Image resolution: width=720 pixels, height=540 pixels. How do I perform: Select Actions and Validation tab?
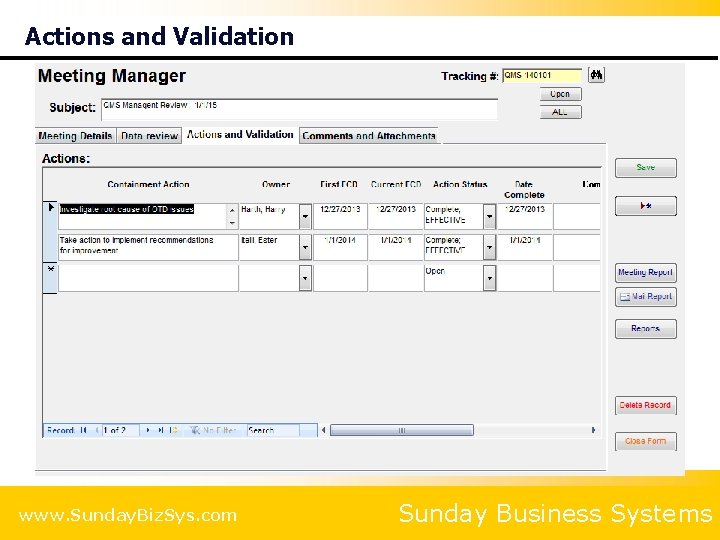pos(240,135)
